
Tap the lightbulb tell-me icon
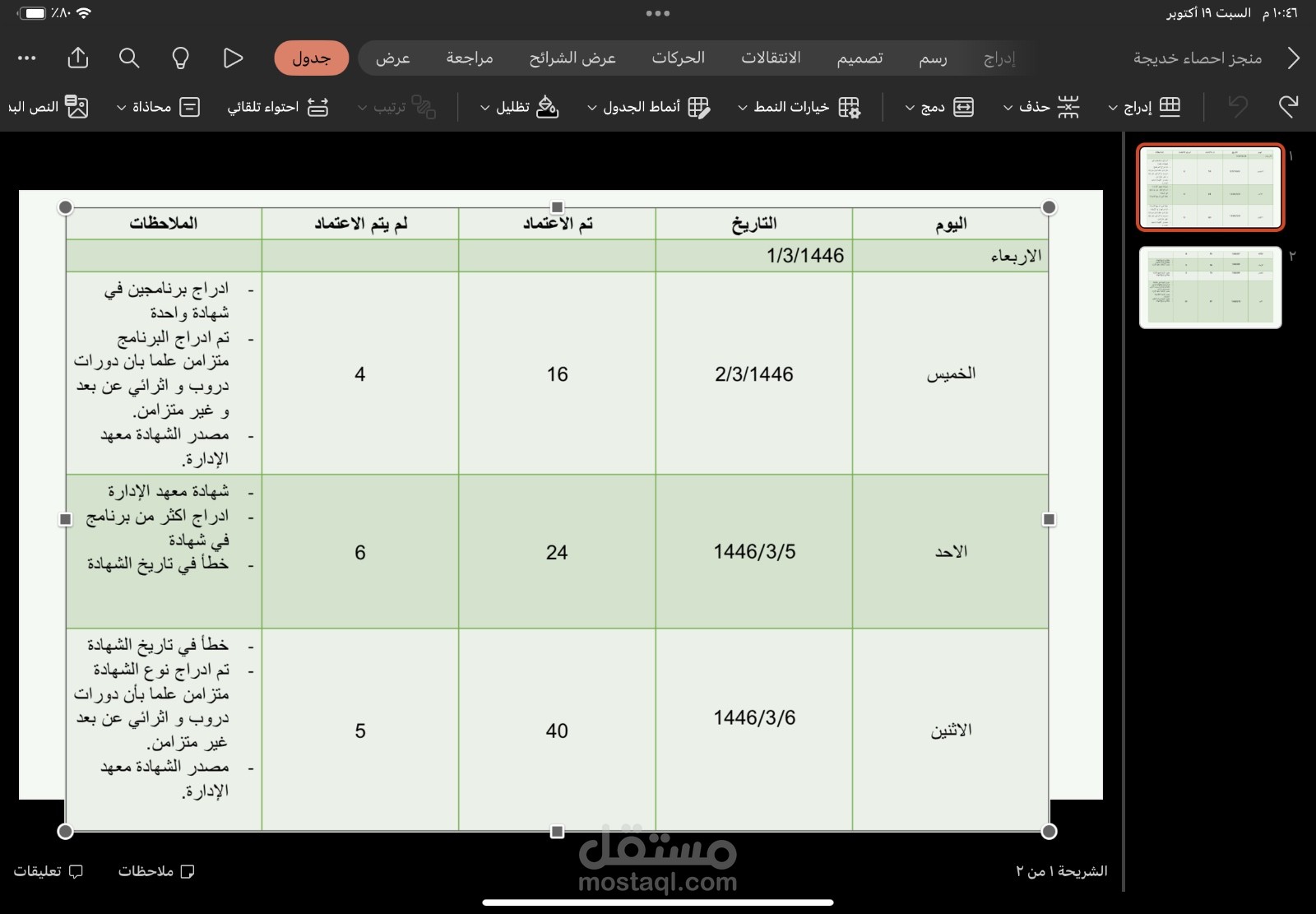tap(180, 58)
